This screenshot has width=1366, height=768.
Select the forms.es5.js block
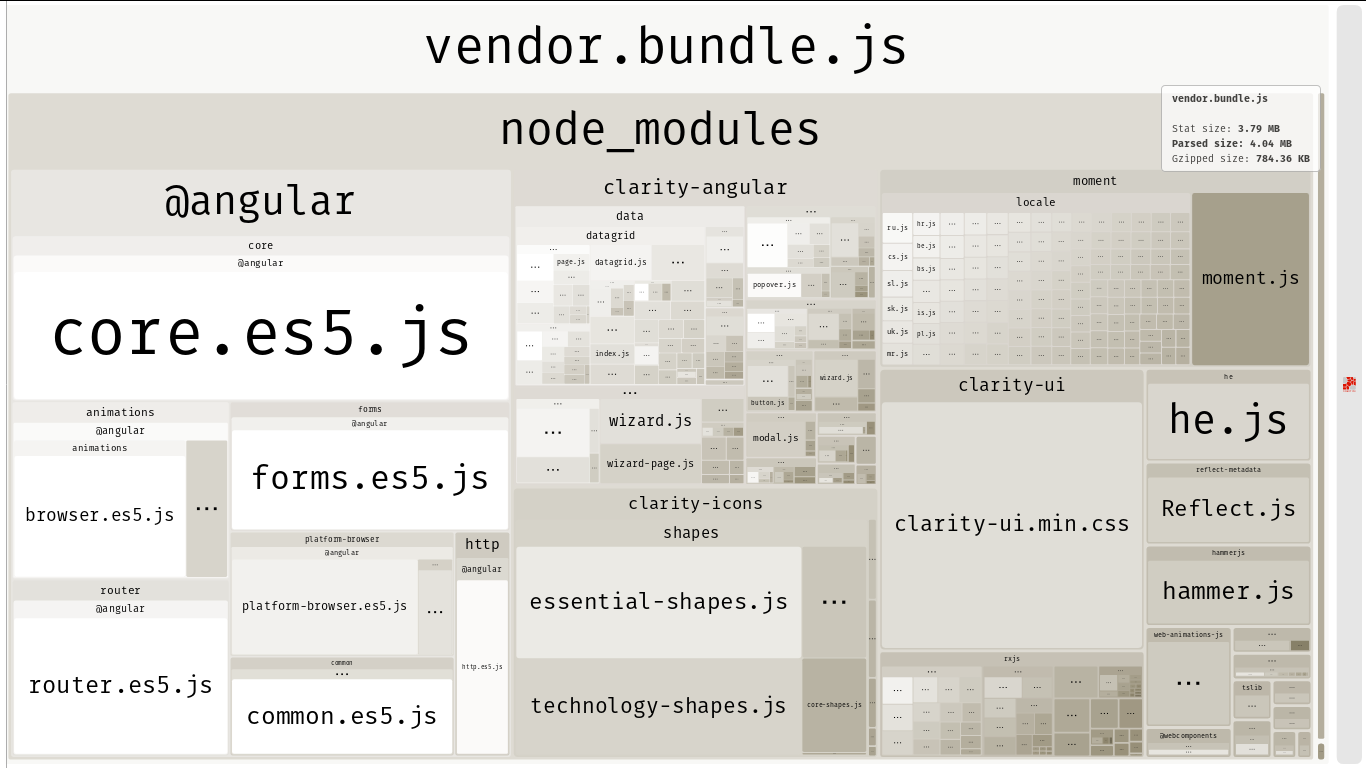point(370,479)
